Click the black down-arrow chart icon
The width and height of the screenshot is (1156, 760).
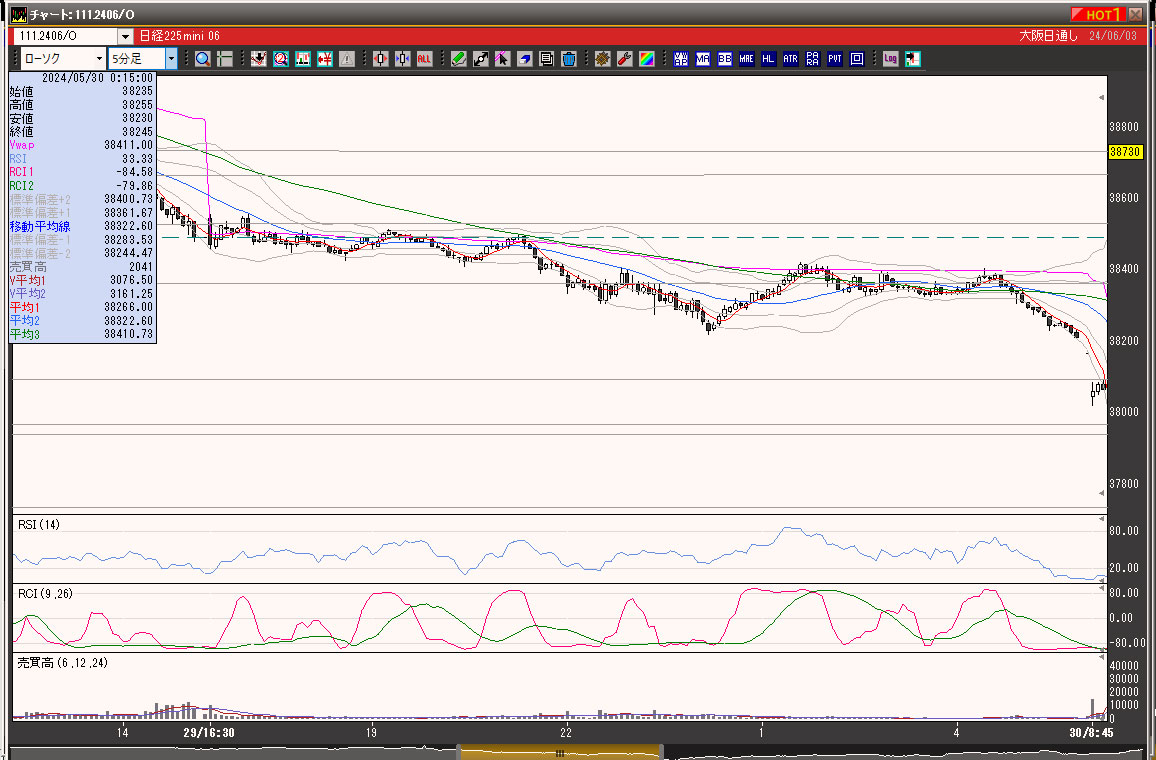tap(258, 59)
